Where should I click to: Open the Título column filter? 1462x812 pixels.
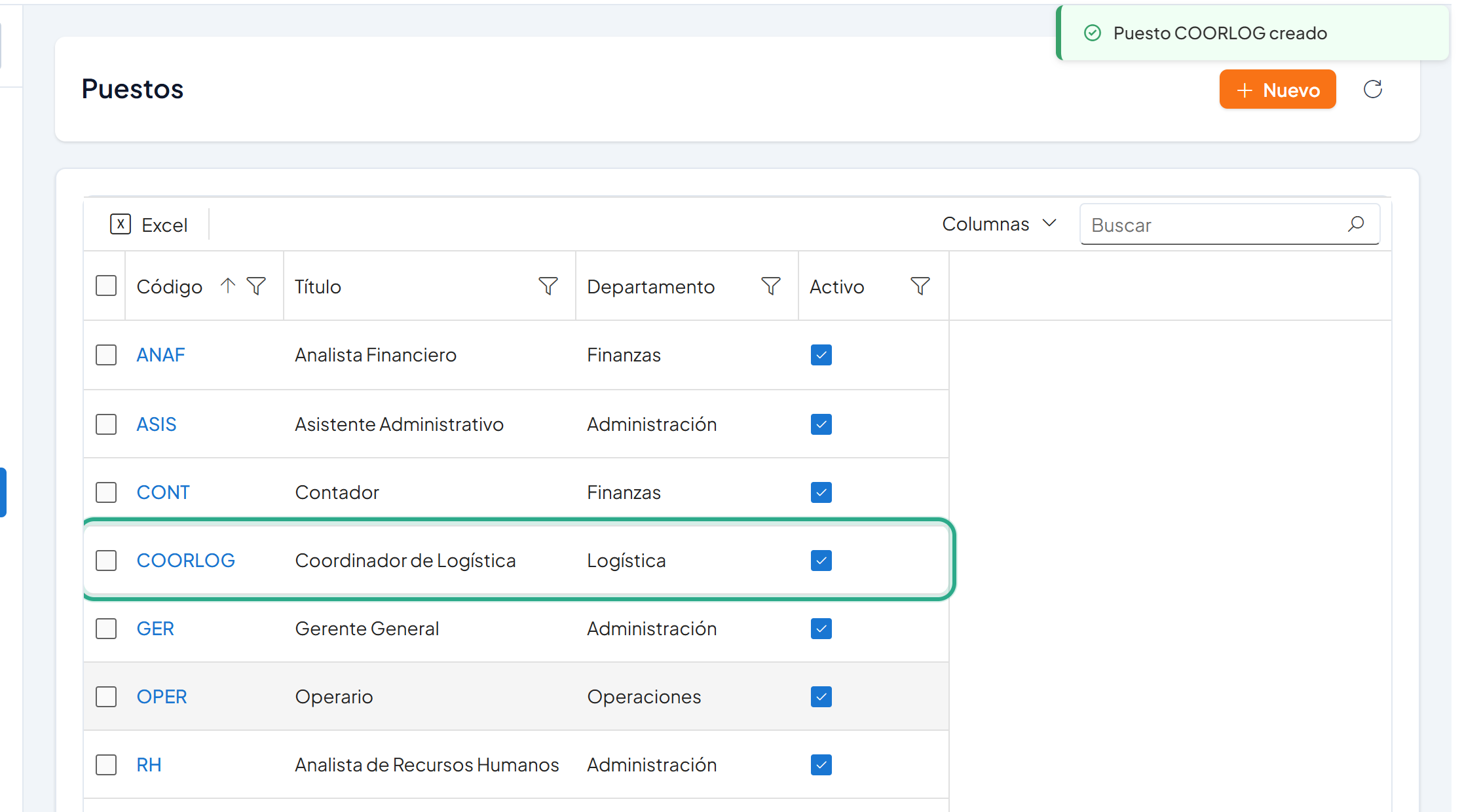548,286
